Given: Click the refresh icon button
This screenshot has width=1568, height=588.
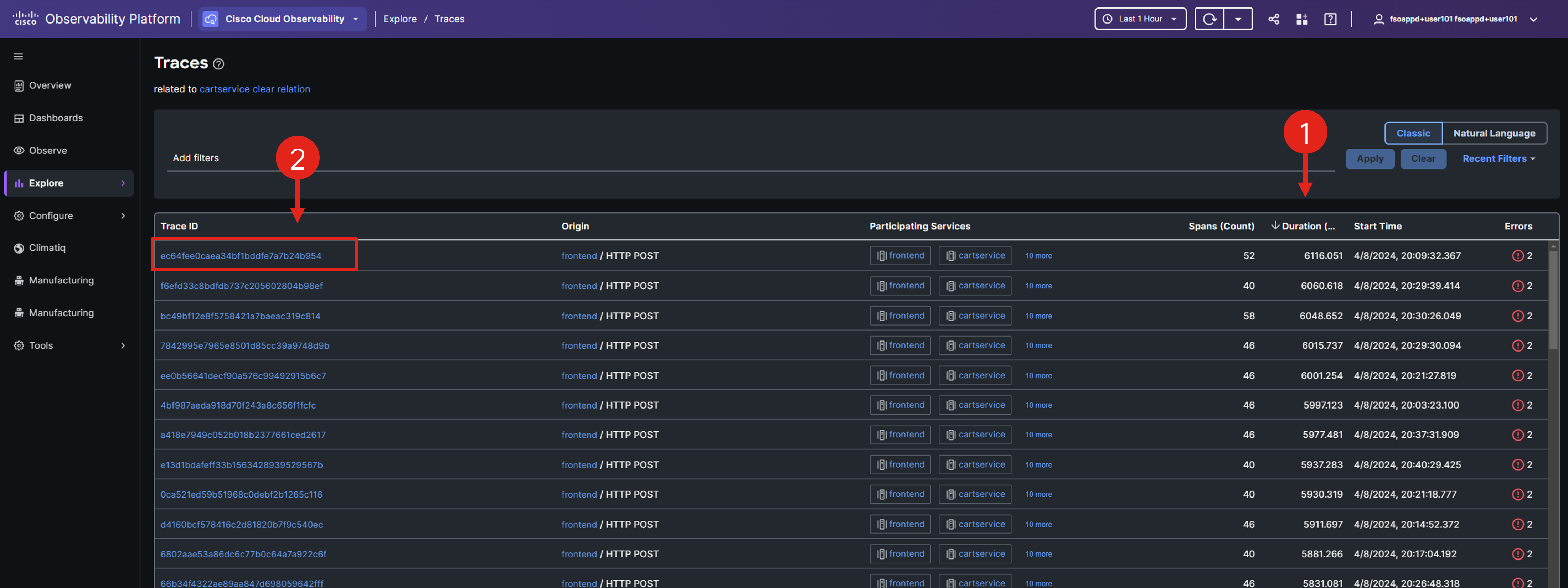Looking at the screenshot, I should click(x=1209, y=19).
